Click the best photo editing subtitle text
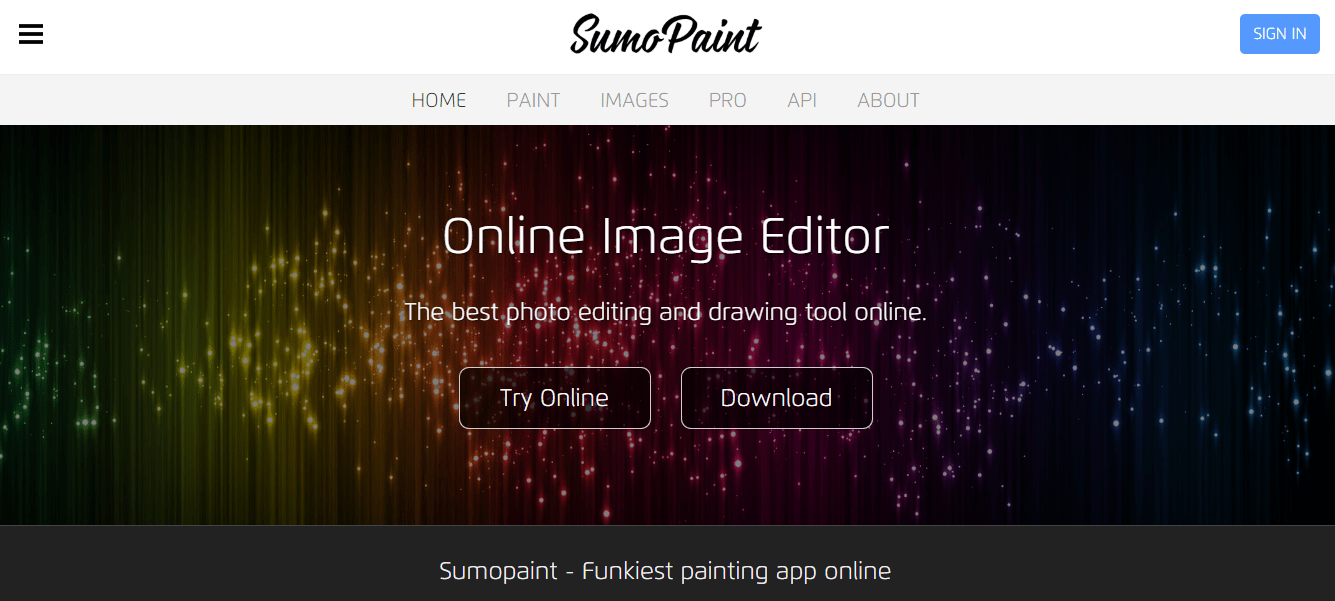This screenshot has height=601, width=1335. pyautogui.click(x=666, y=312)
